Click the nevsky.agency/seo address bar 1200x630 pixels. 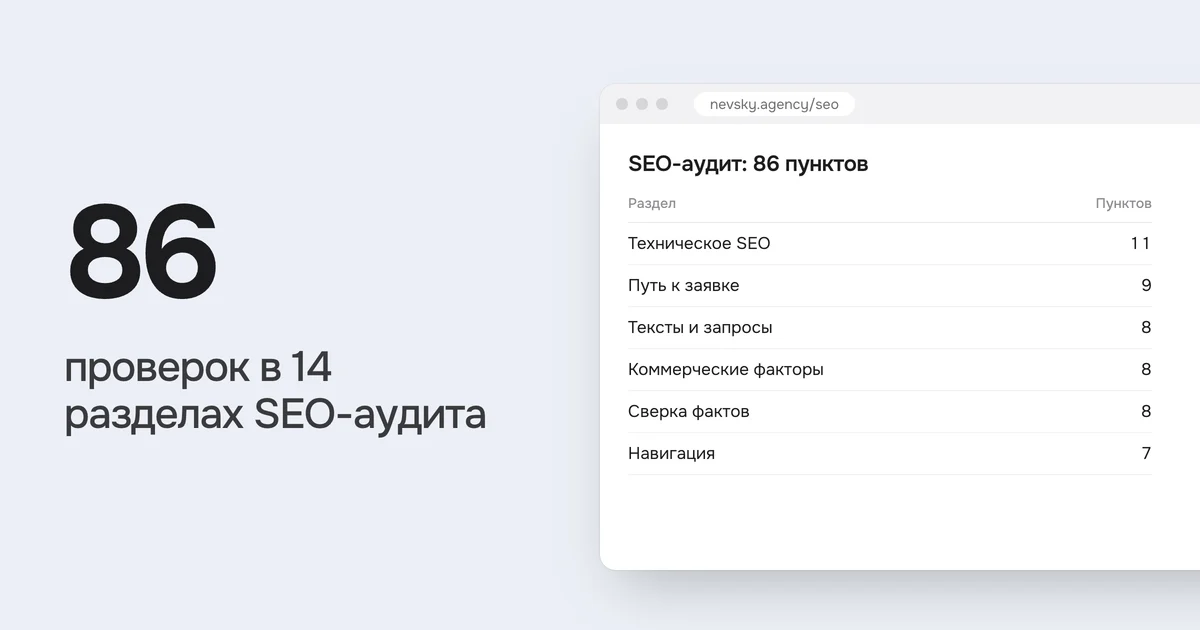click(774, 104)
